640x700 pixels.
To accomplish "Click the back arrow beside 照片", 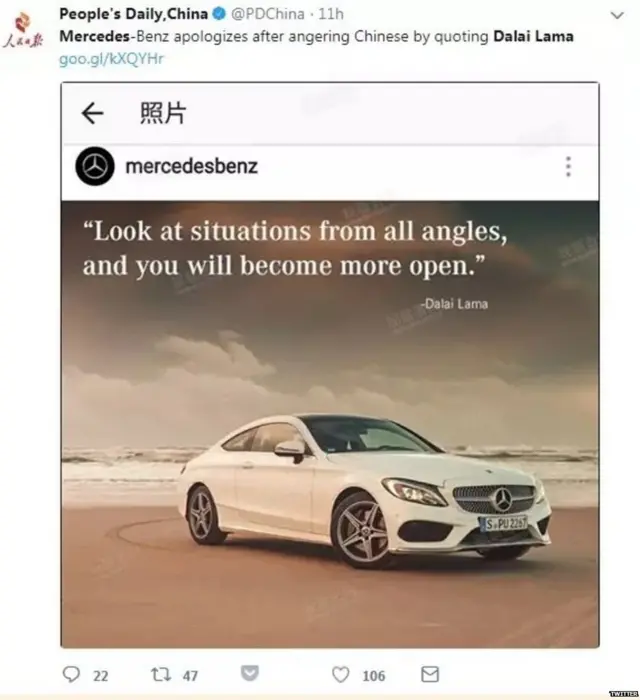I will click(x=92, y=113).
